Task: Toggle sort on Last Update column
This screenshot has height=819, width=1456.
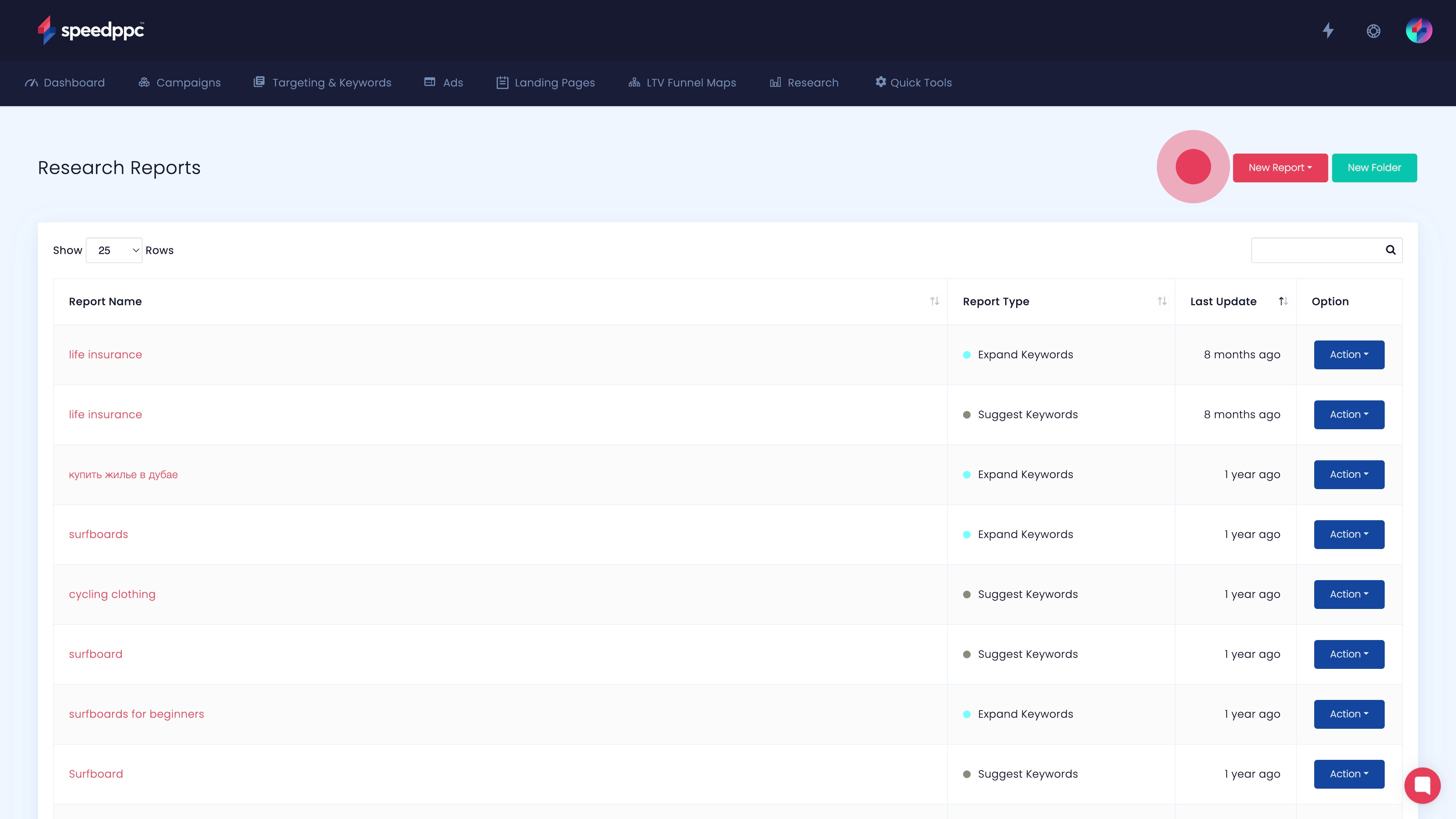Action: [1282, 301]
